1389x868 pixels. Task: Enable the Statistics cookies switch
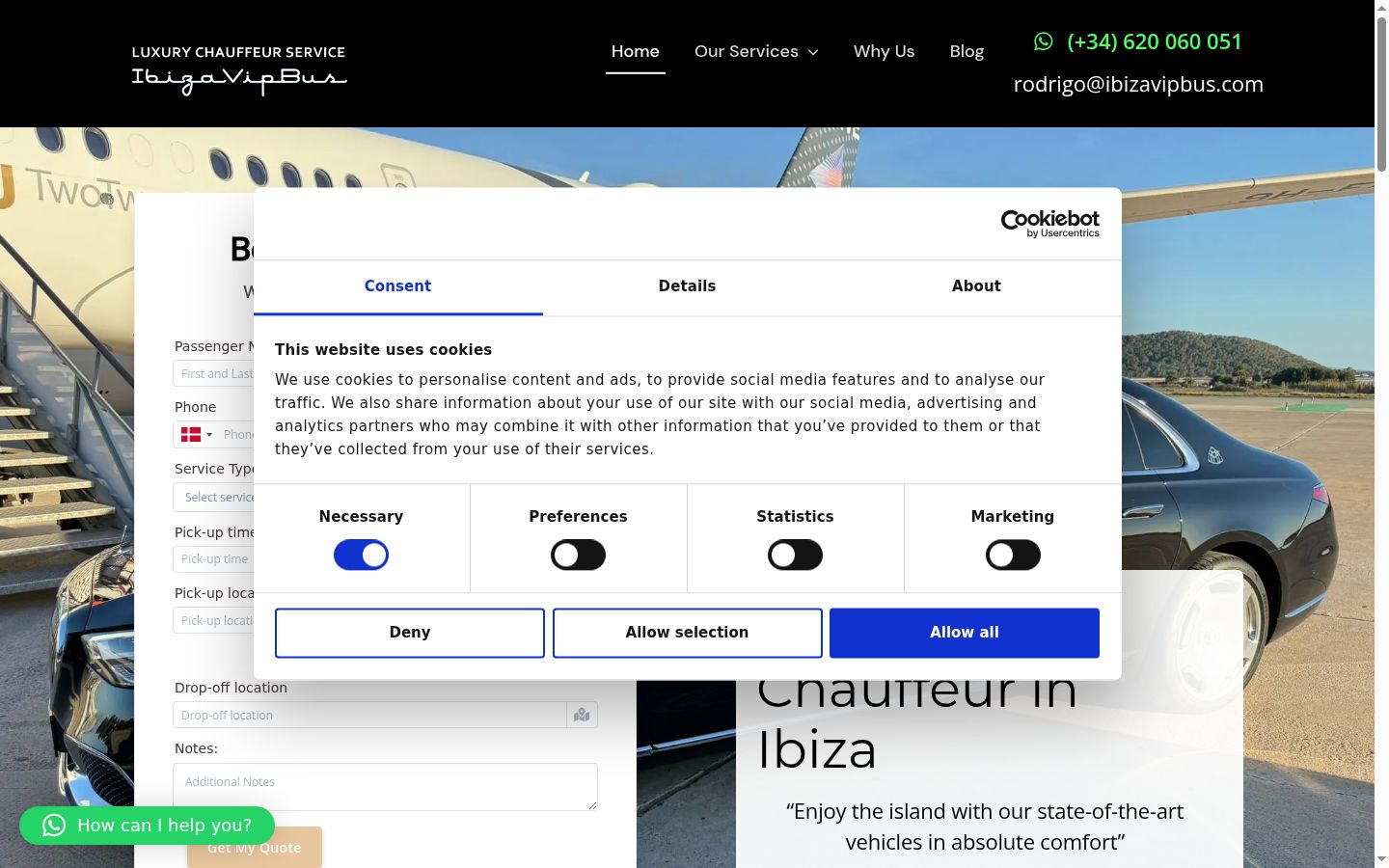click(x=795, y=556)
